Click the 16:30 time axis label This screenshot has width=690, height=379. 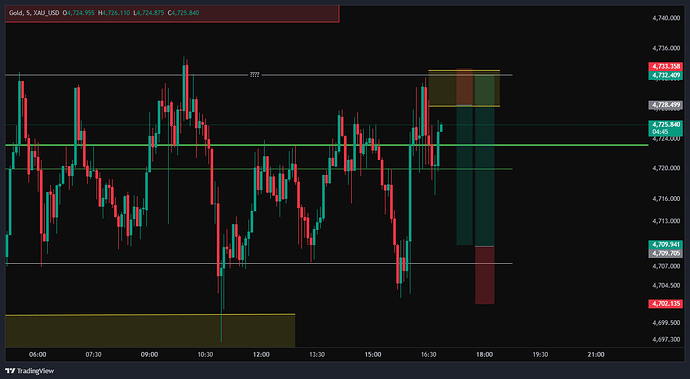point(429,354)
